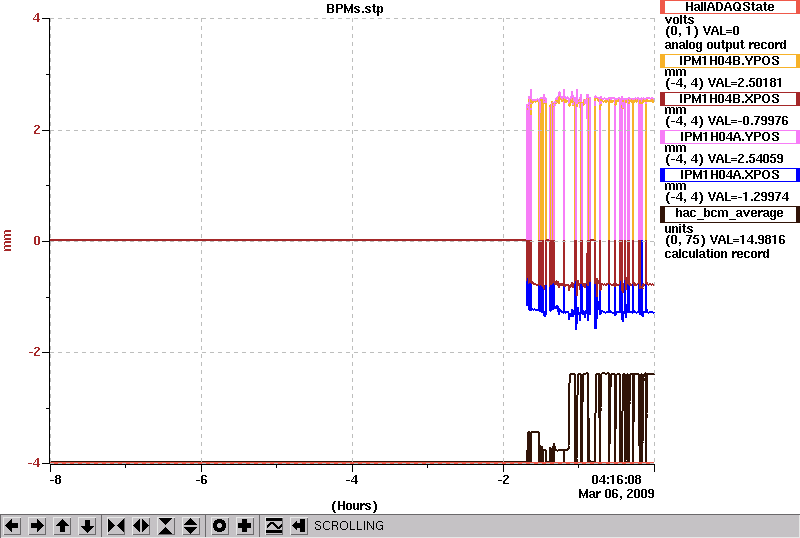Click the (Hours) axis label
Viewport: 800px width, 538px height.
pos(355,506)
